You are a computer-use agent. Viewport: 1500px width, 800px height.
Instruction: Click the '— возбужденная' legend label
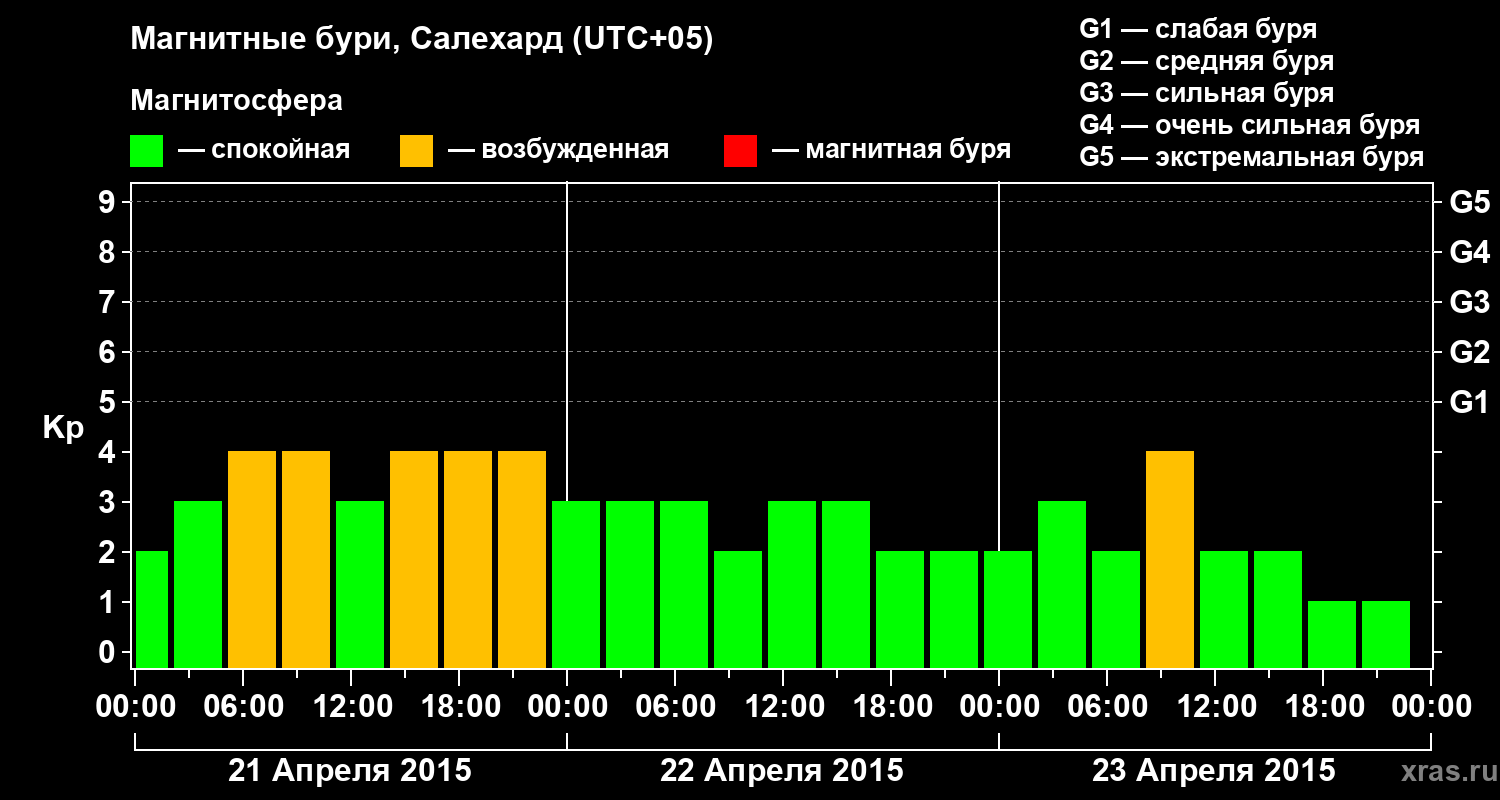558,151
